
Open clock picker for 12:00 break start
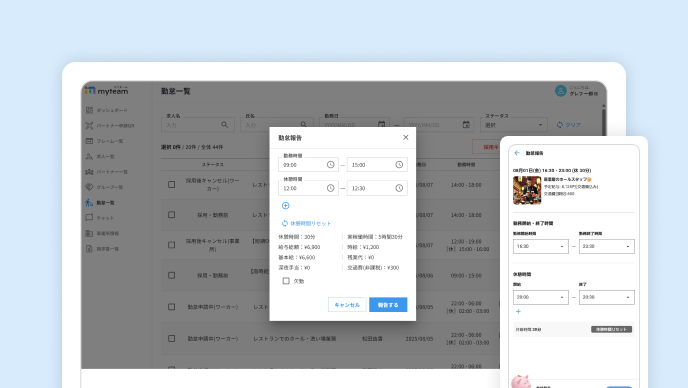330,188
